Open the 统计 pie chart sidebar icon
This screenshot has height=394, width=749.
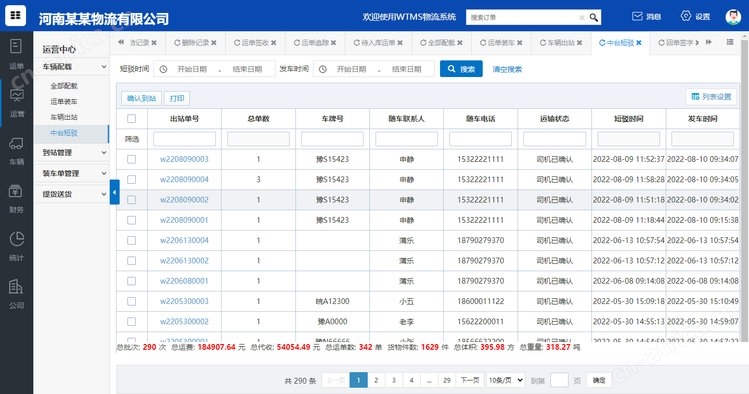point(16,238)
